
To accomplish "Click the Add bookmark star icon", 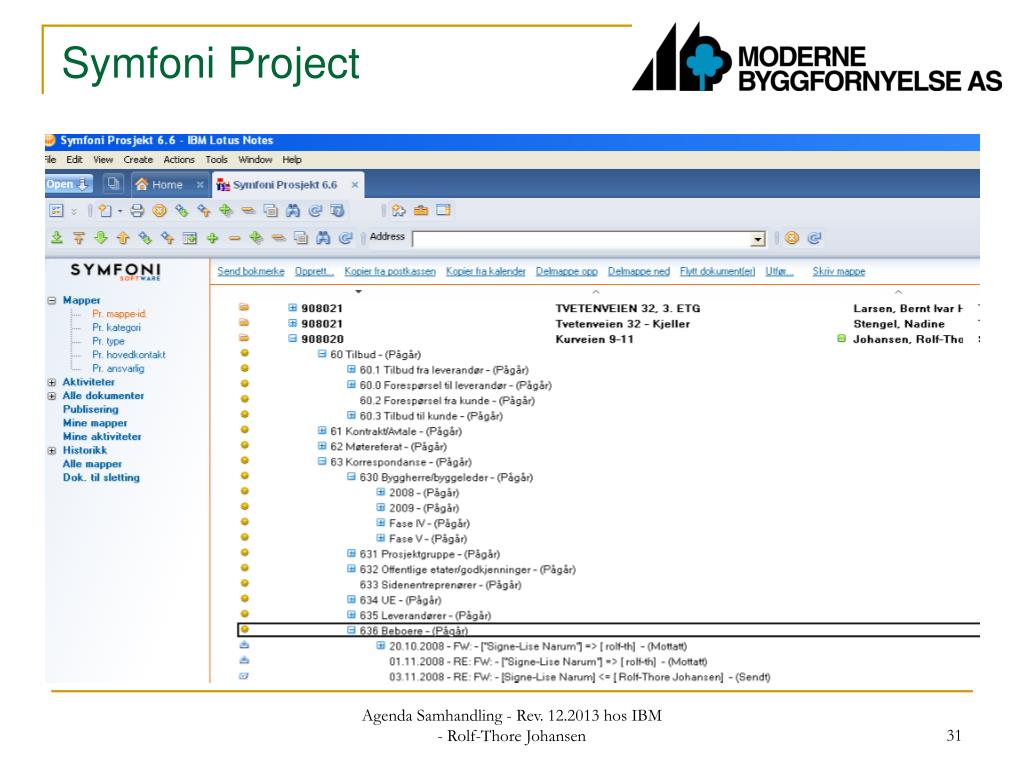I will point(398,210).
